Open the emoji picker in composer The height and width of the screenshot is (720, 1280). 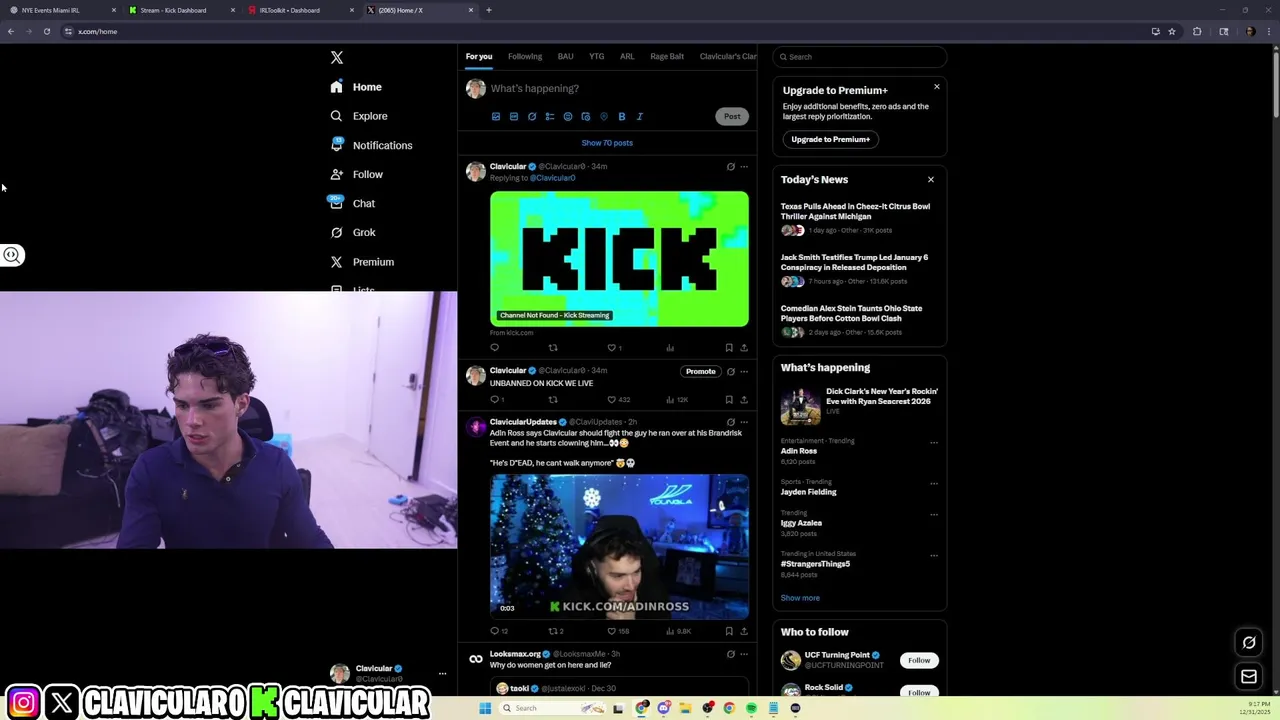tap(568, 116)
